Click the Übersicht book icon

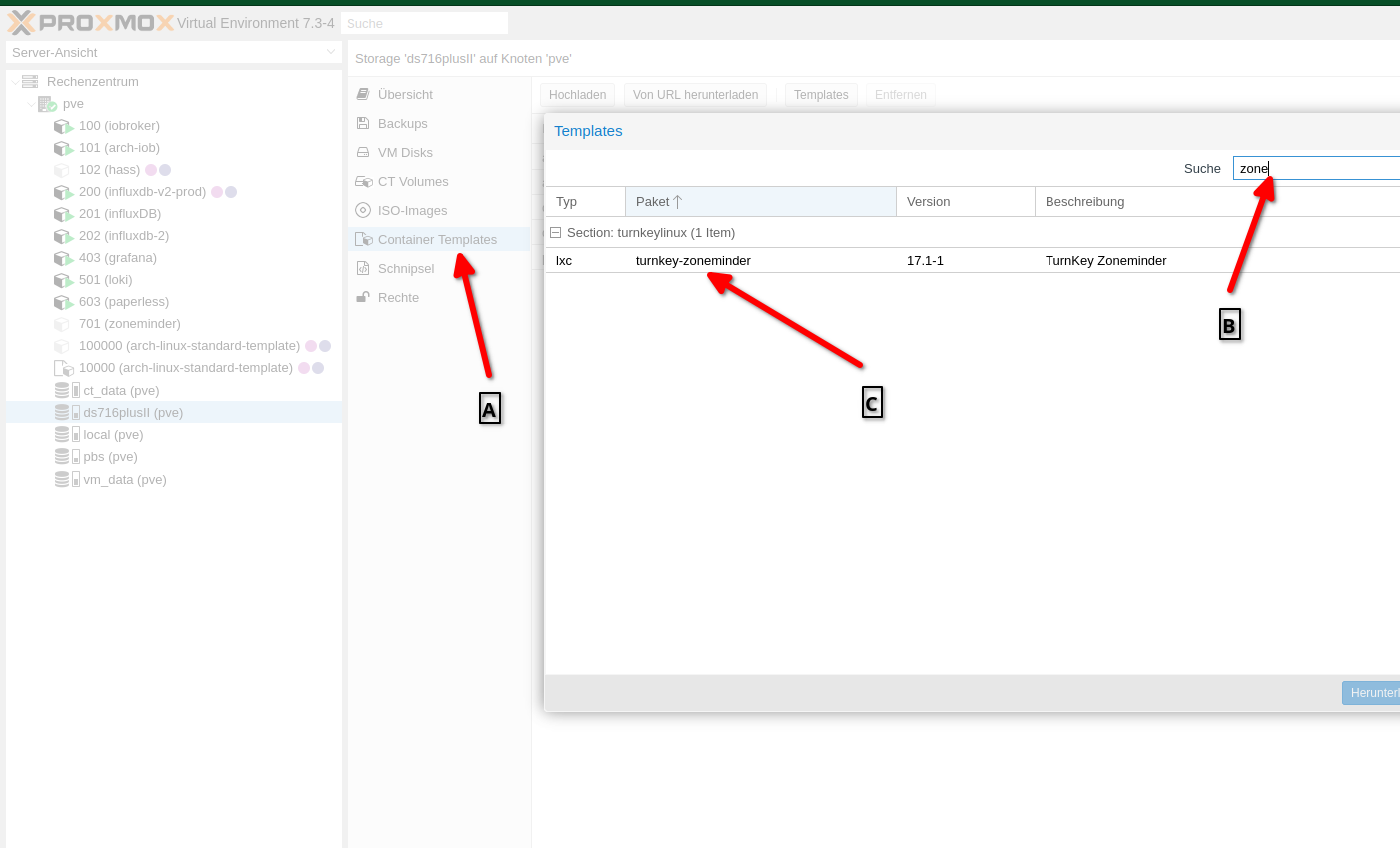[x=363, y=94]
